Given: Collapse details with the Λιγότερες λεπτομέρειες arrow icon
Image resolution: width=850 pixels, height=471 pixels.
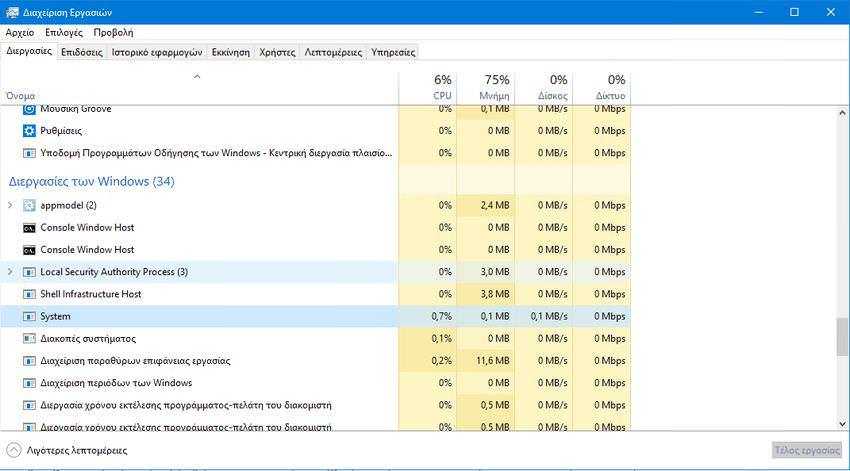Looking at the screenshot, I should point(14,450).
